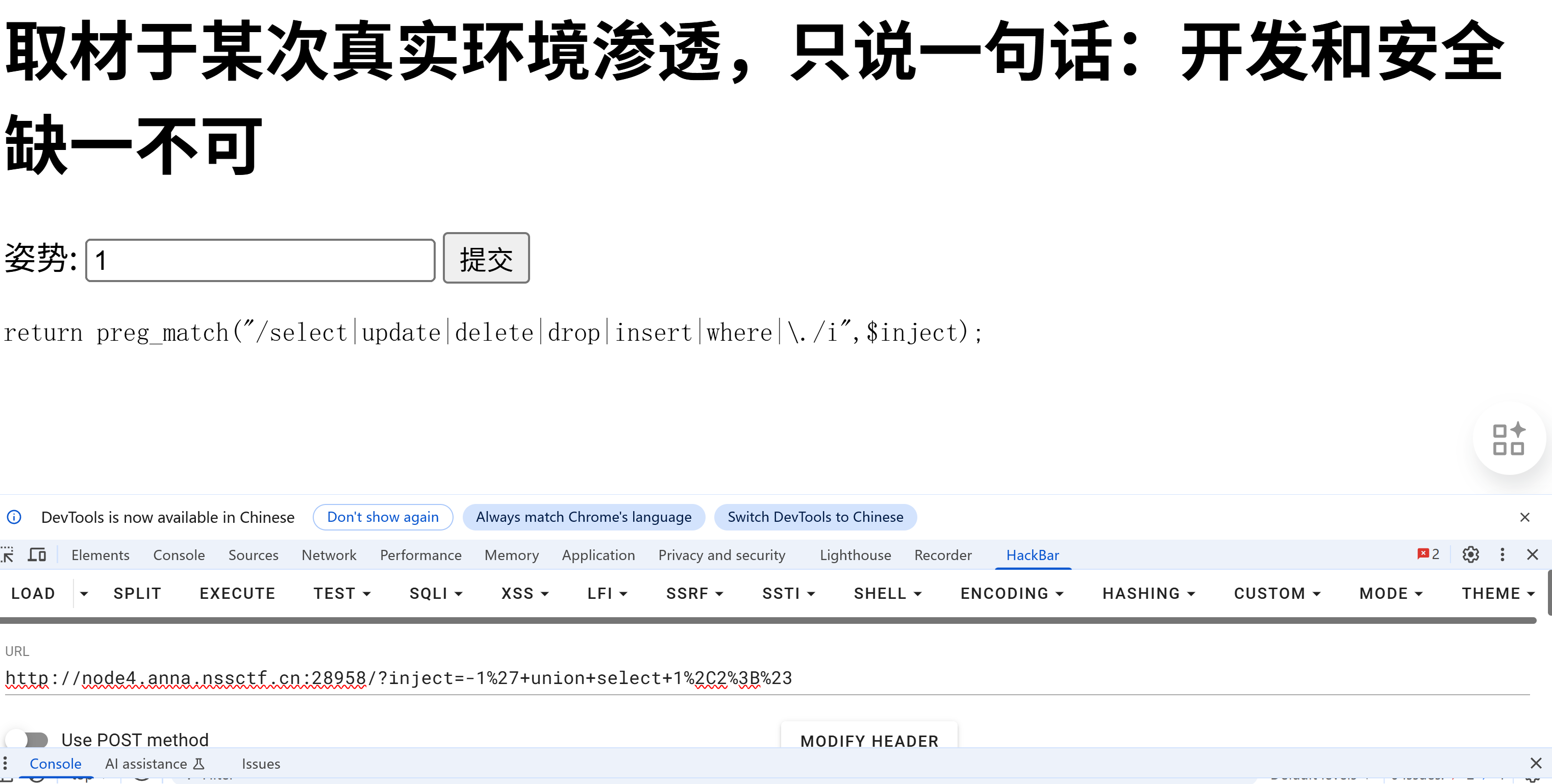Switch to the Network tab
Viewport: 1552px width, 784px height.
329,555
